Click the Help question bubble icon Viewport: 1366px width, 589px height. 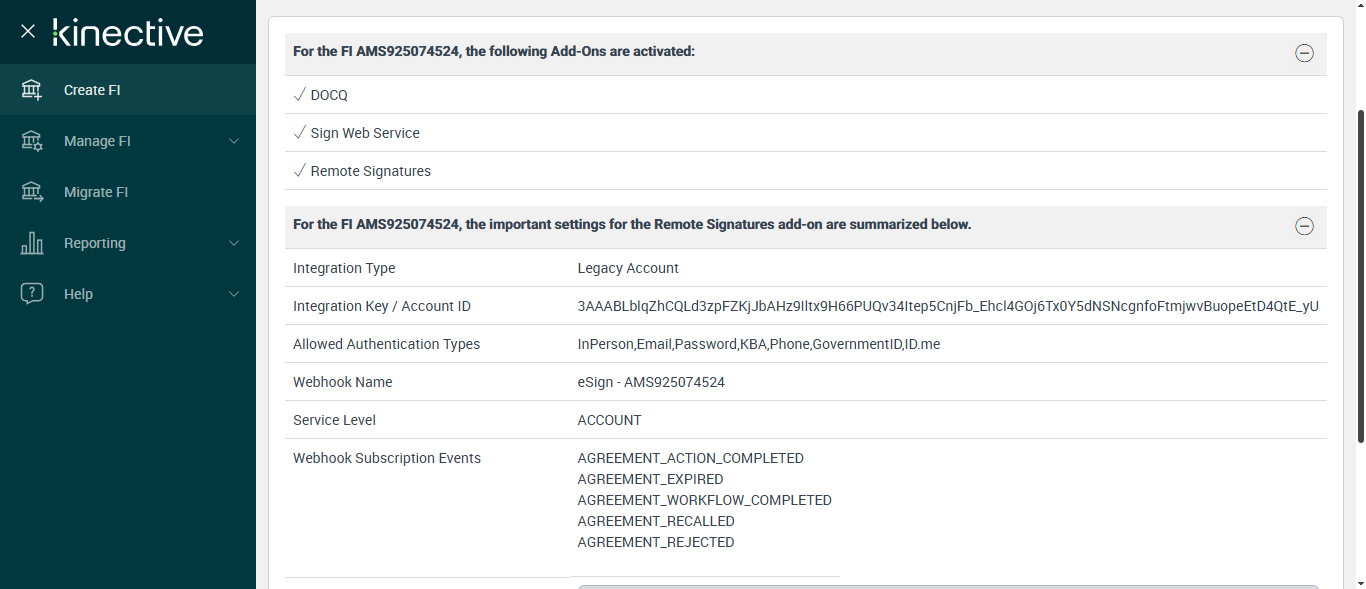[x=32, y=294]
